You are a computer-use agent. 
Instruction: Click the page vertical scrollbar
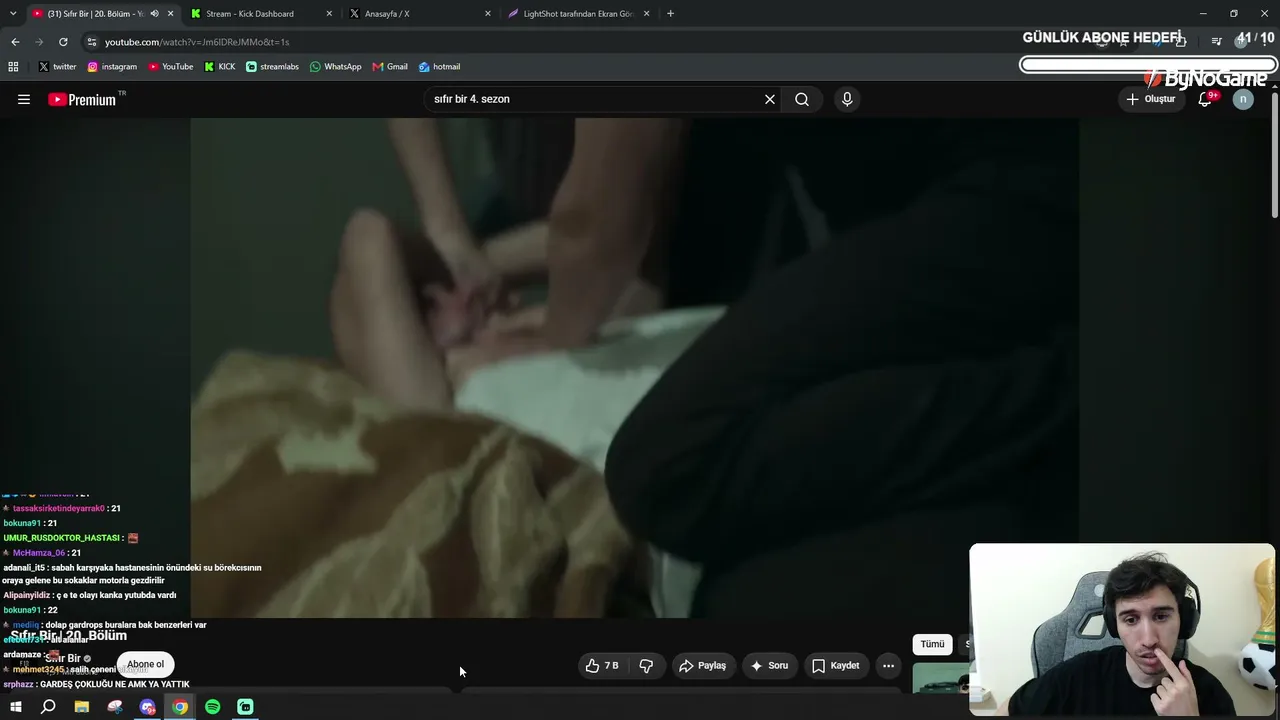click(1274, 155)
